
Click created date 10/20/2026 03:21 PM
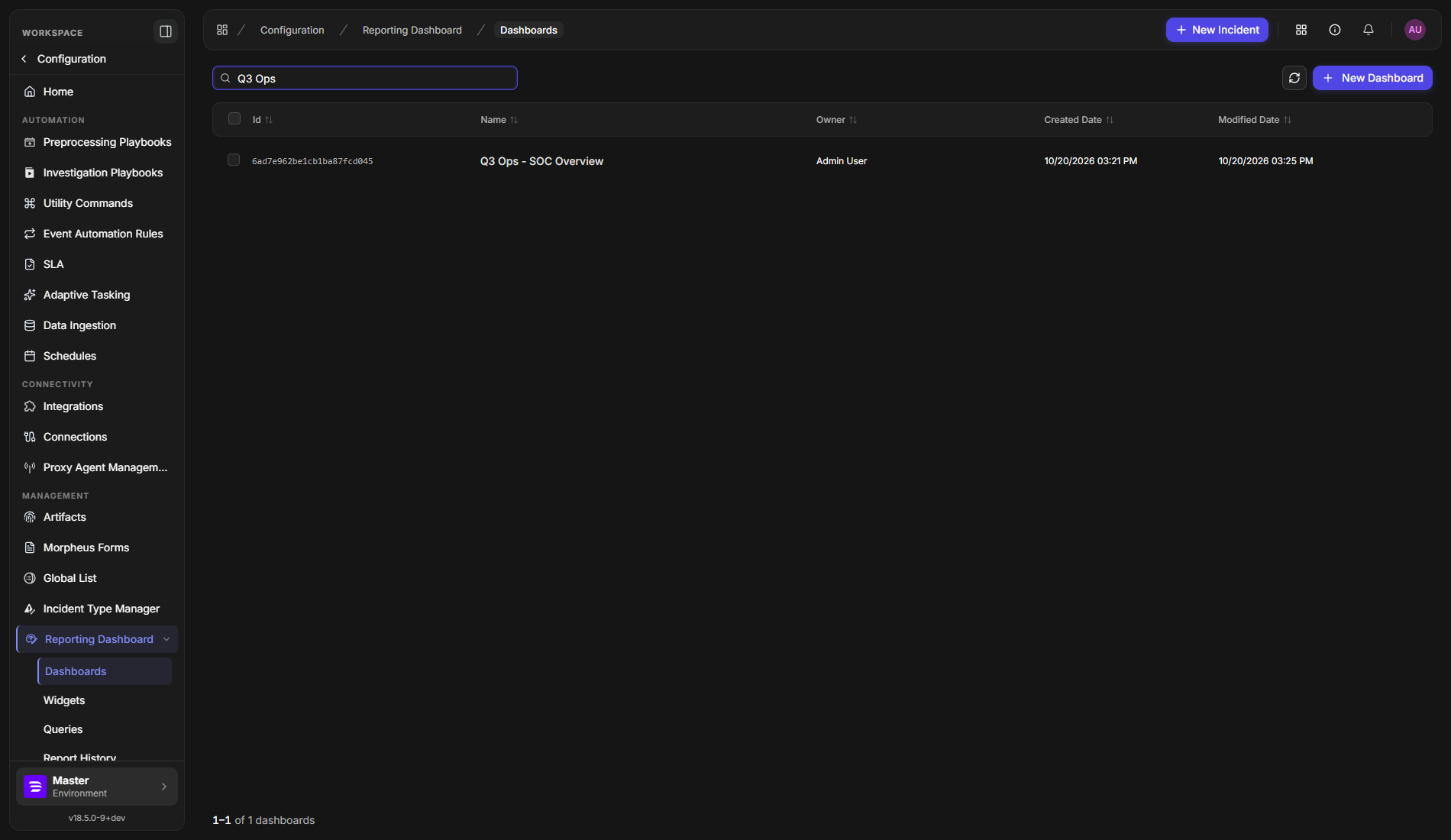(x=1091, y=161)
